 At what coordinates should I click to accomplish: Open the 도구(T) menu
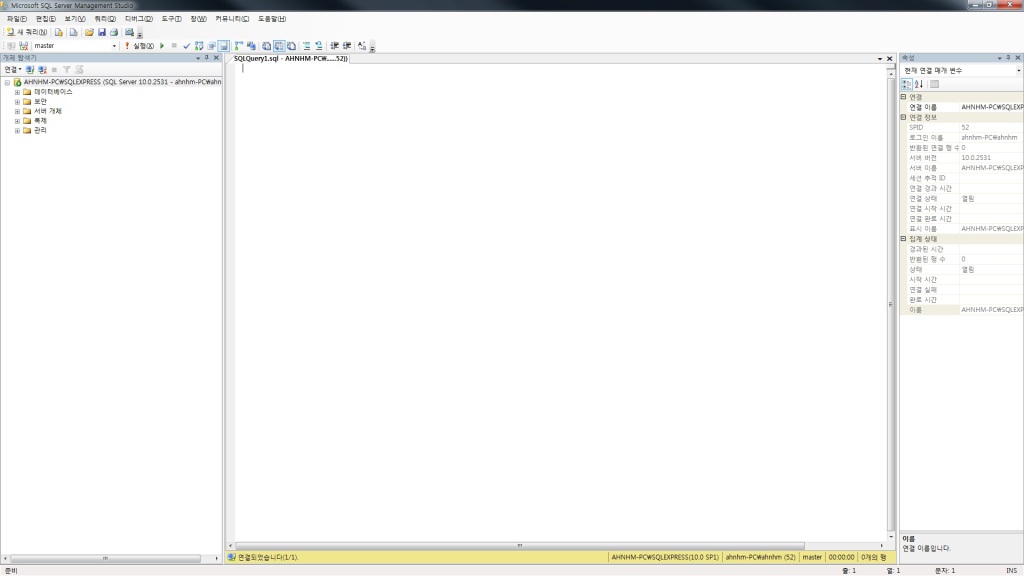point(171,19)
